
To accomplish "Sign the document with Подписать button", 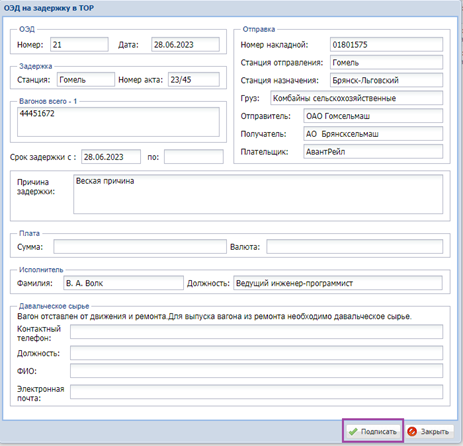I will [x=373, y=431].
